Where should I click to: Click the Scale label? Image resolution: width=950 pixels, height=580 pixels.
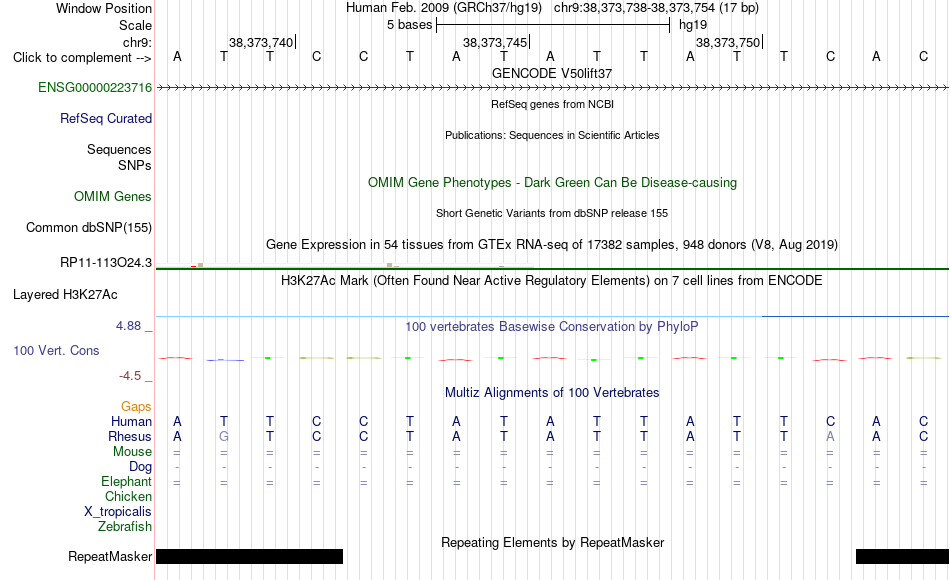(135, 25)
